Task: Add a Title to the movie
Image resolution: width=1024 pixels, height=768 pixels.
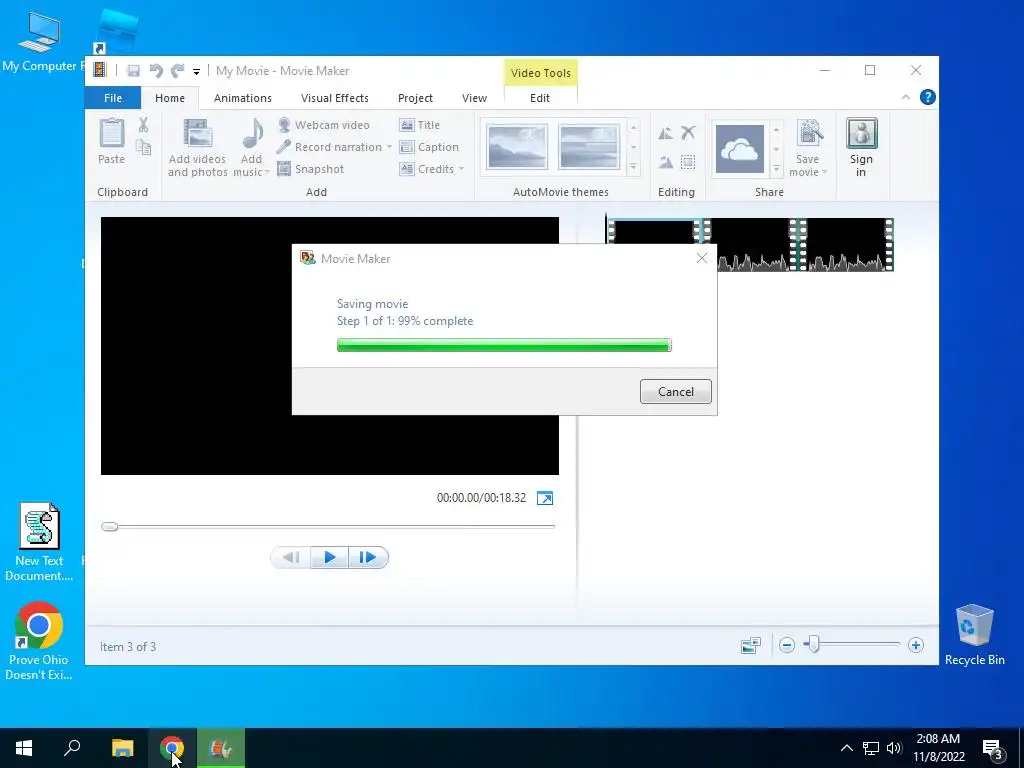Action: tap(420, 125)
